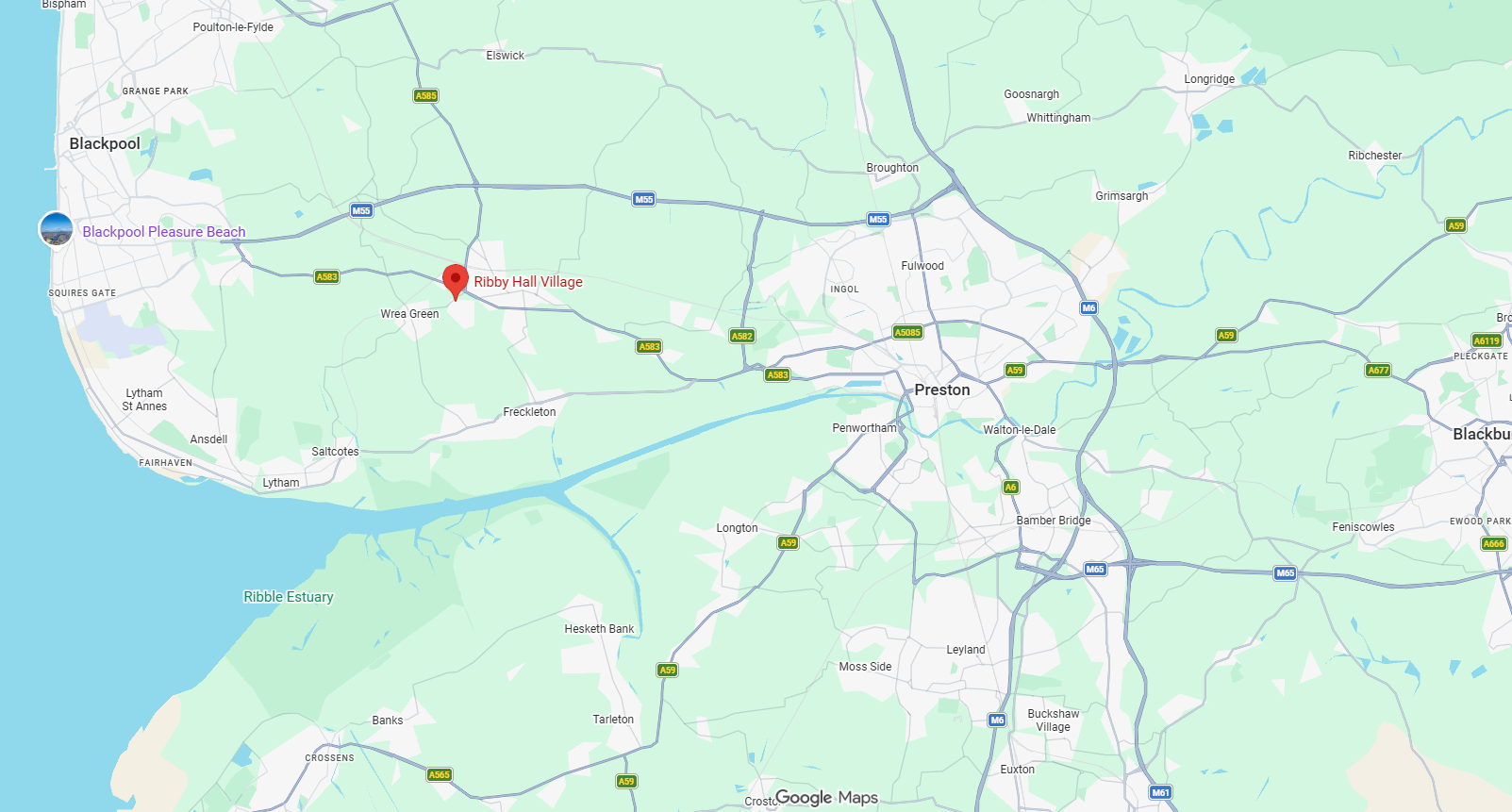Viewport: 1512px width, 812px height.
Task: Click the Preston city label
Action: pyautogui.click(x=942, y=389)
